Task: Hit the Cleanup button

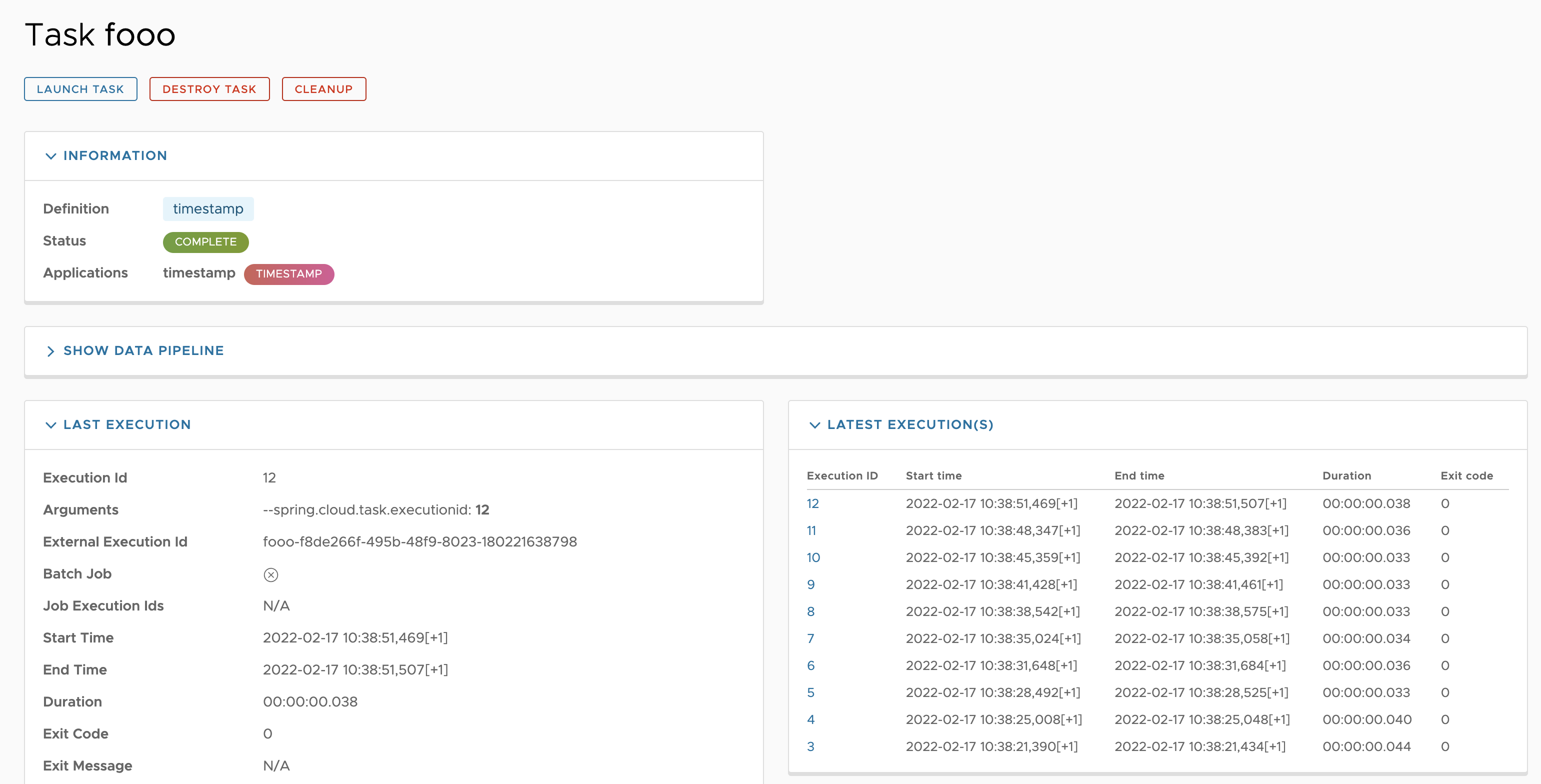Action: [323, 89]
